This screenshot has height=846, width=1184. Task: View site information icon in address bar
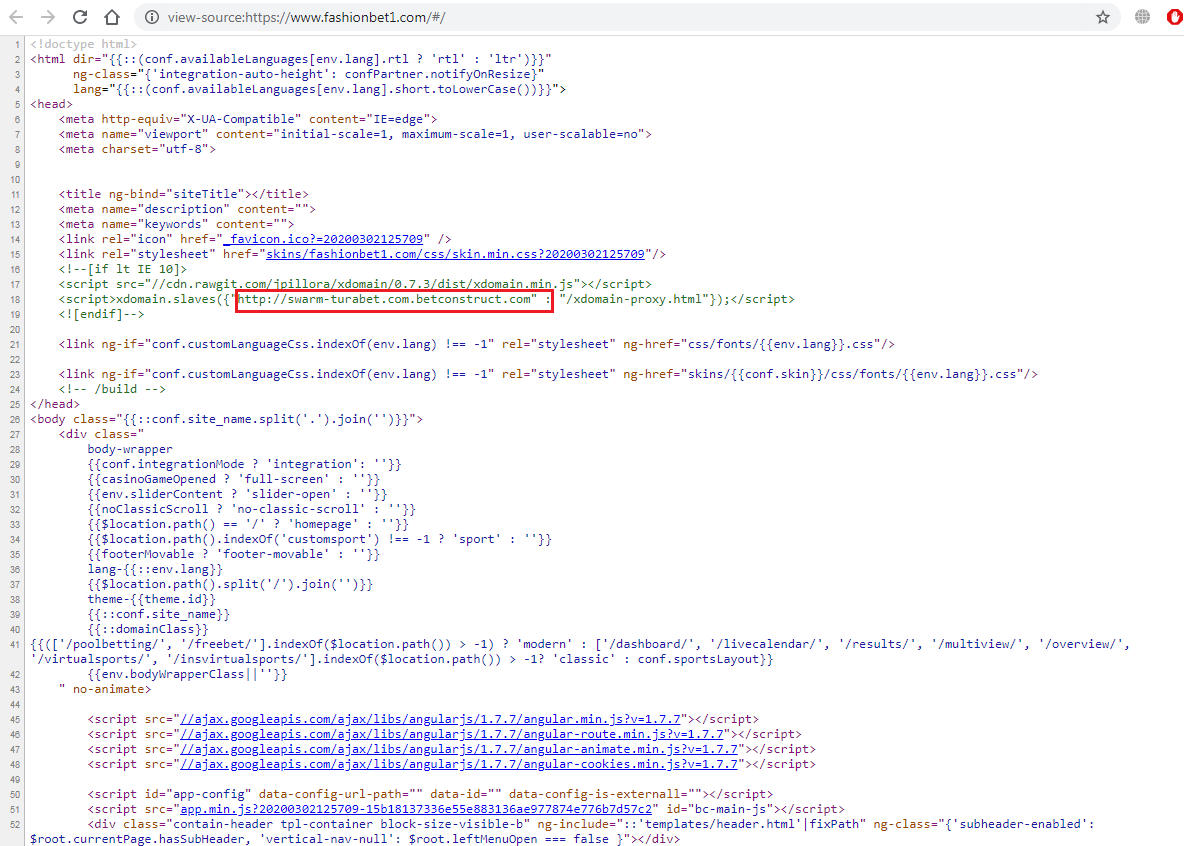[x=152, y=17]
